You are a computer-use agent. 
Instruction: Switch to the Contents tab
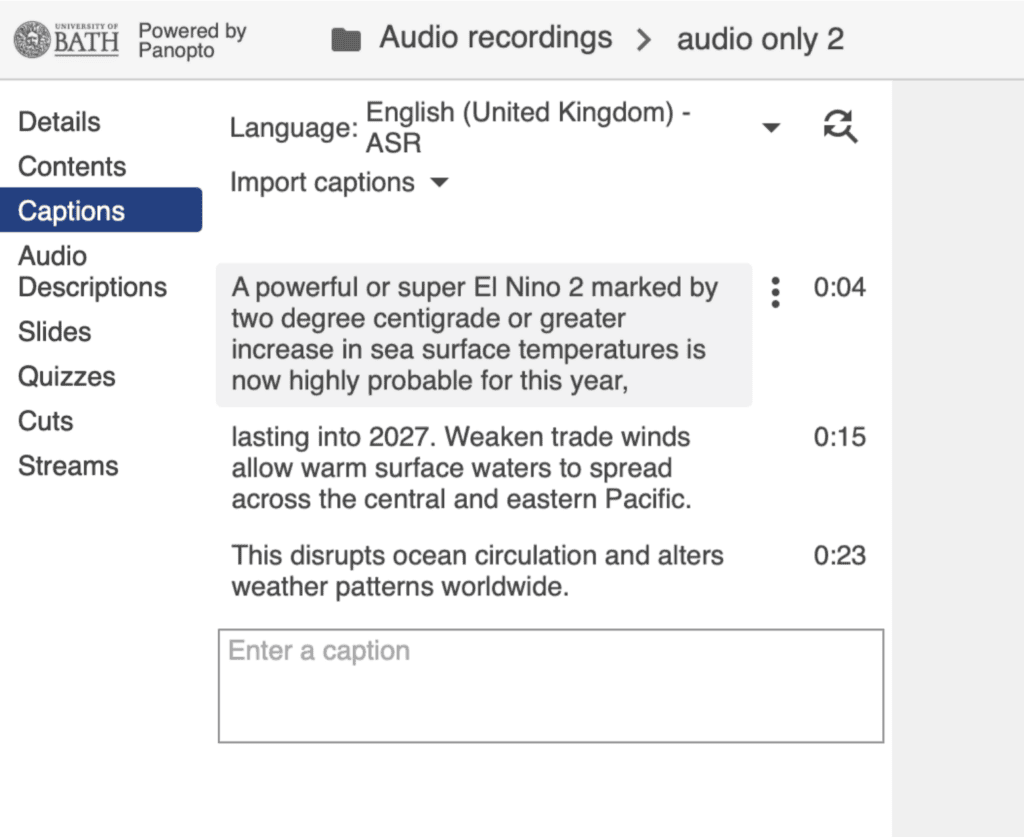pyautogui.click(x=72, y=166)
